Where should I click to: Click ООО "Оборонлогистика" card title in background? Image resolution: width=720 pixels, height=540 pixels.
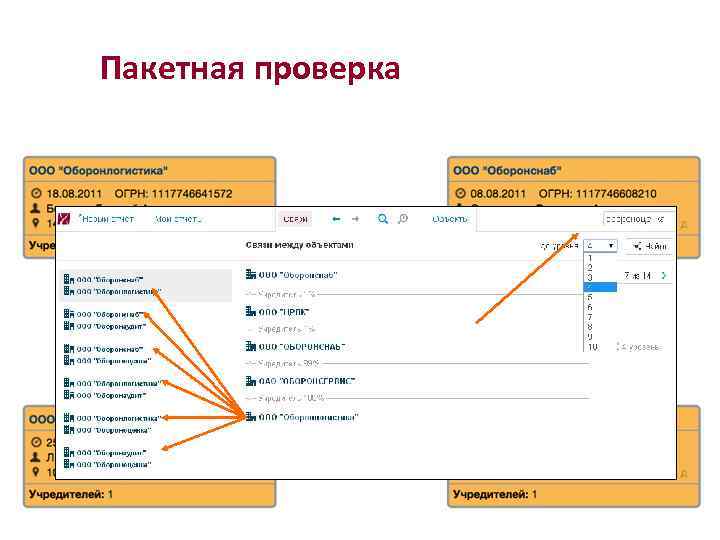tap(98, 171)
